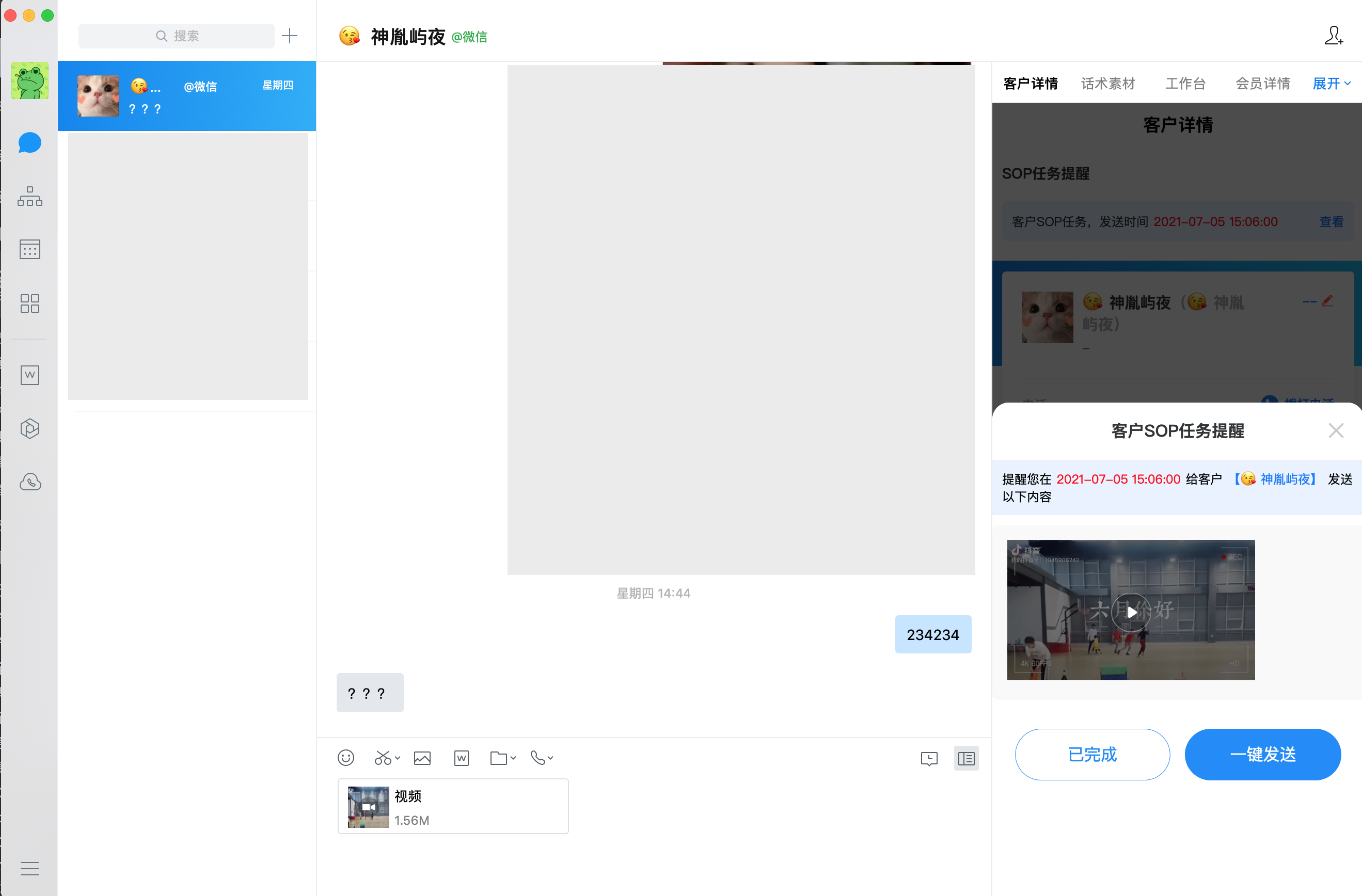Click the phone call icon in chat toolbar
Viewport: 1362px width, 896px height.
[537, 758]
